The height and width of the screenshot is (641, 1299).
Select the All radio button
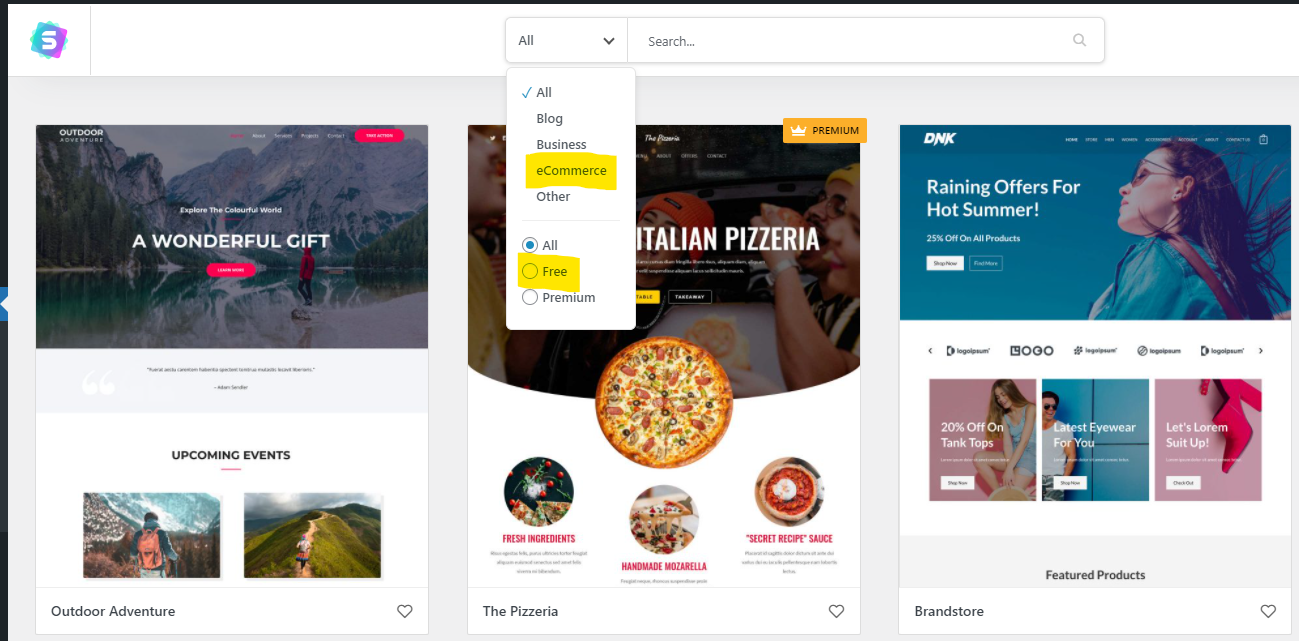coord(530,245)
